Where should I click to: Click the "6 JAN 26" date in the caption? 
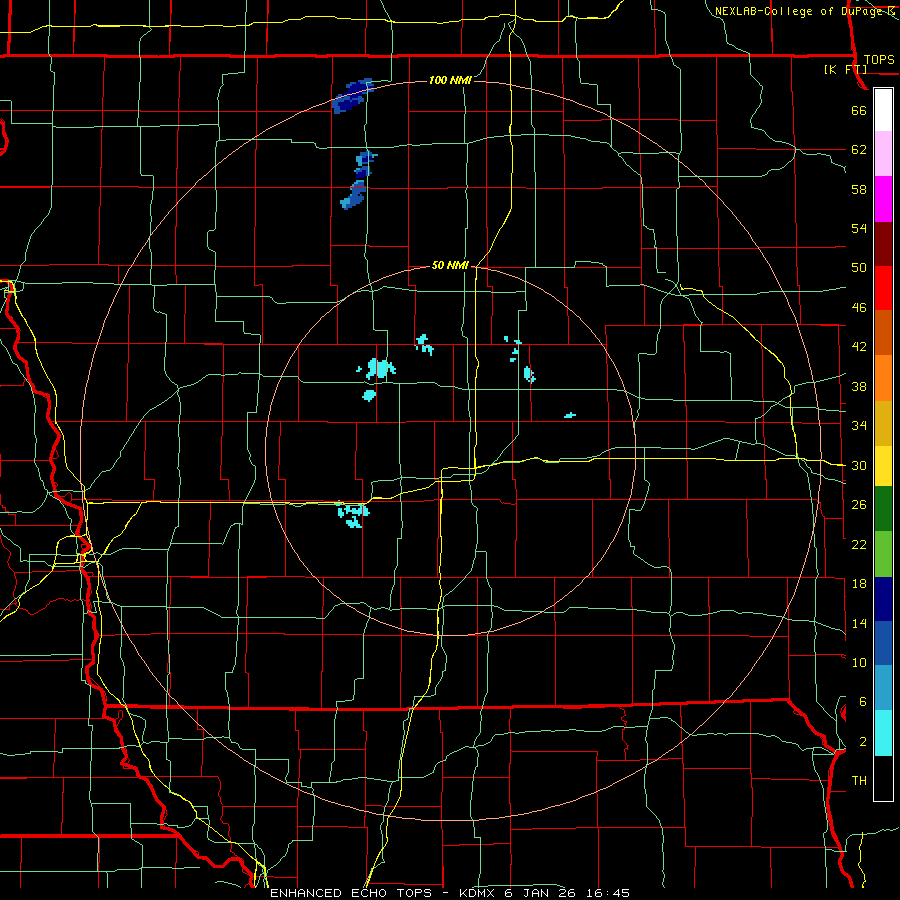tap(541, 893)
